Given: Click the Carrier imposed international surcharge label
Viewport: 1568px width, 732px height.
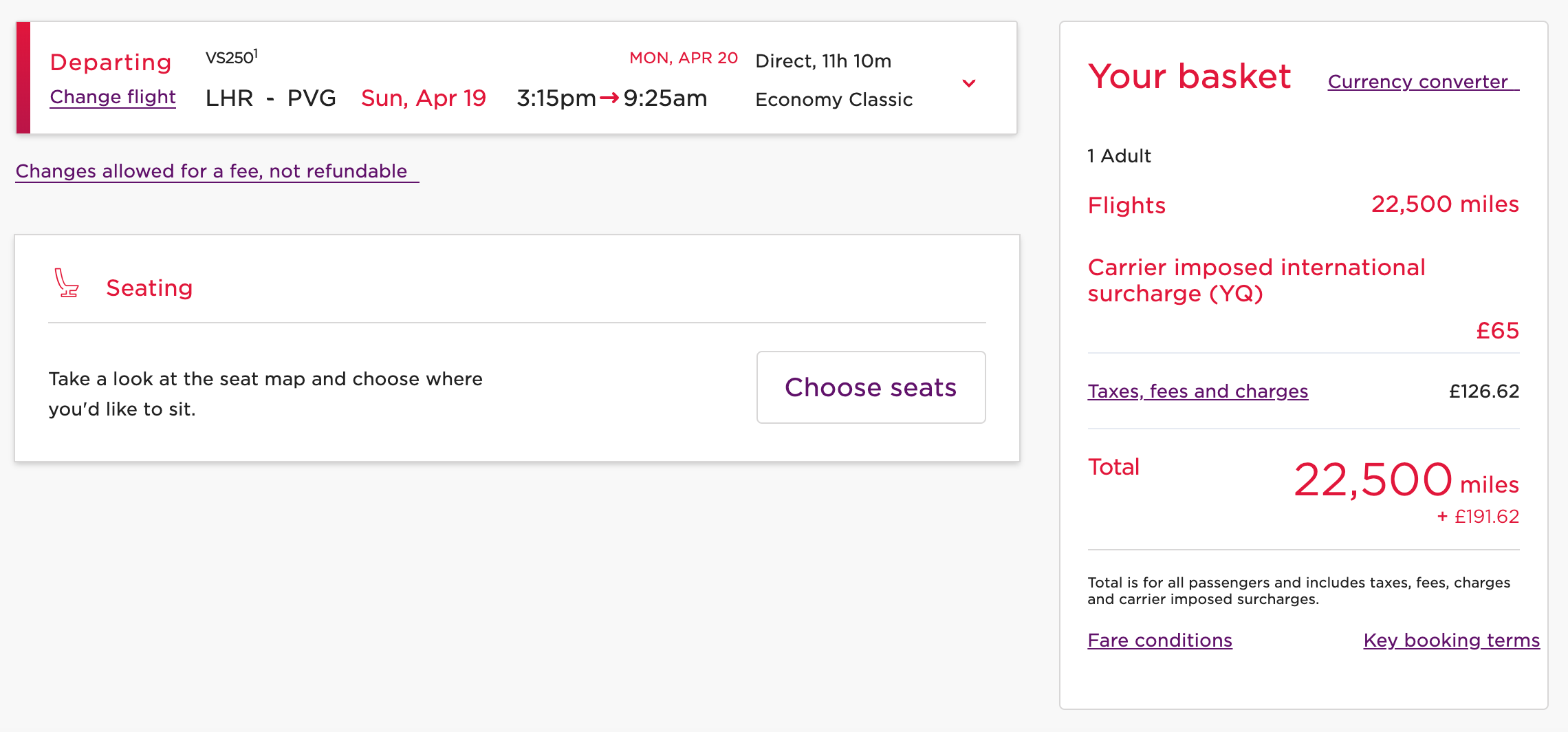Looking at the screenshot, I should tap(1256, 280).
